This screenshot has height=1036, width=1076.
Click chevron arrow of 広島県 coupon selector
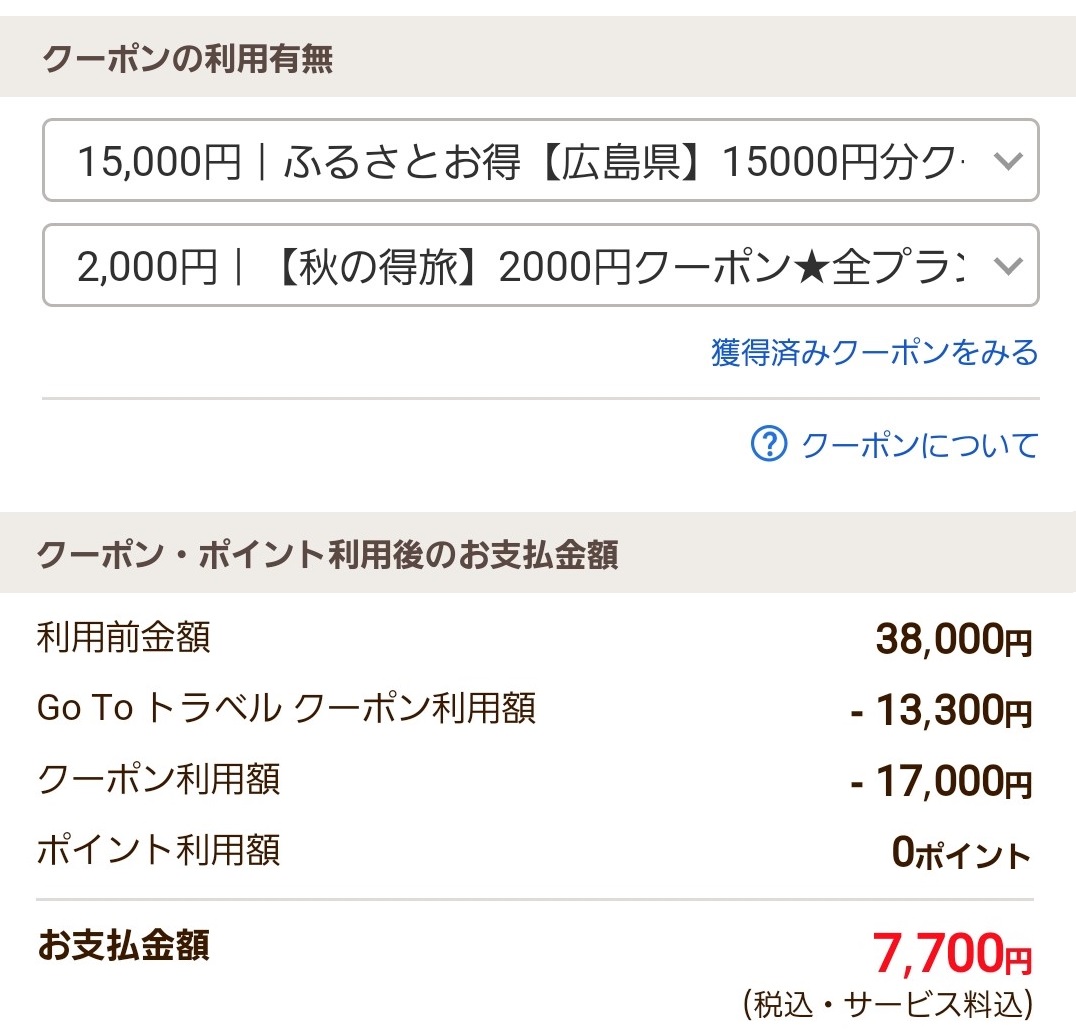(1008, 161)
